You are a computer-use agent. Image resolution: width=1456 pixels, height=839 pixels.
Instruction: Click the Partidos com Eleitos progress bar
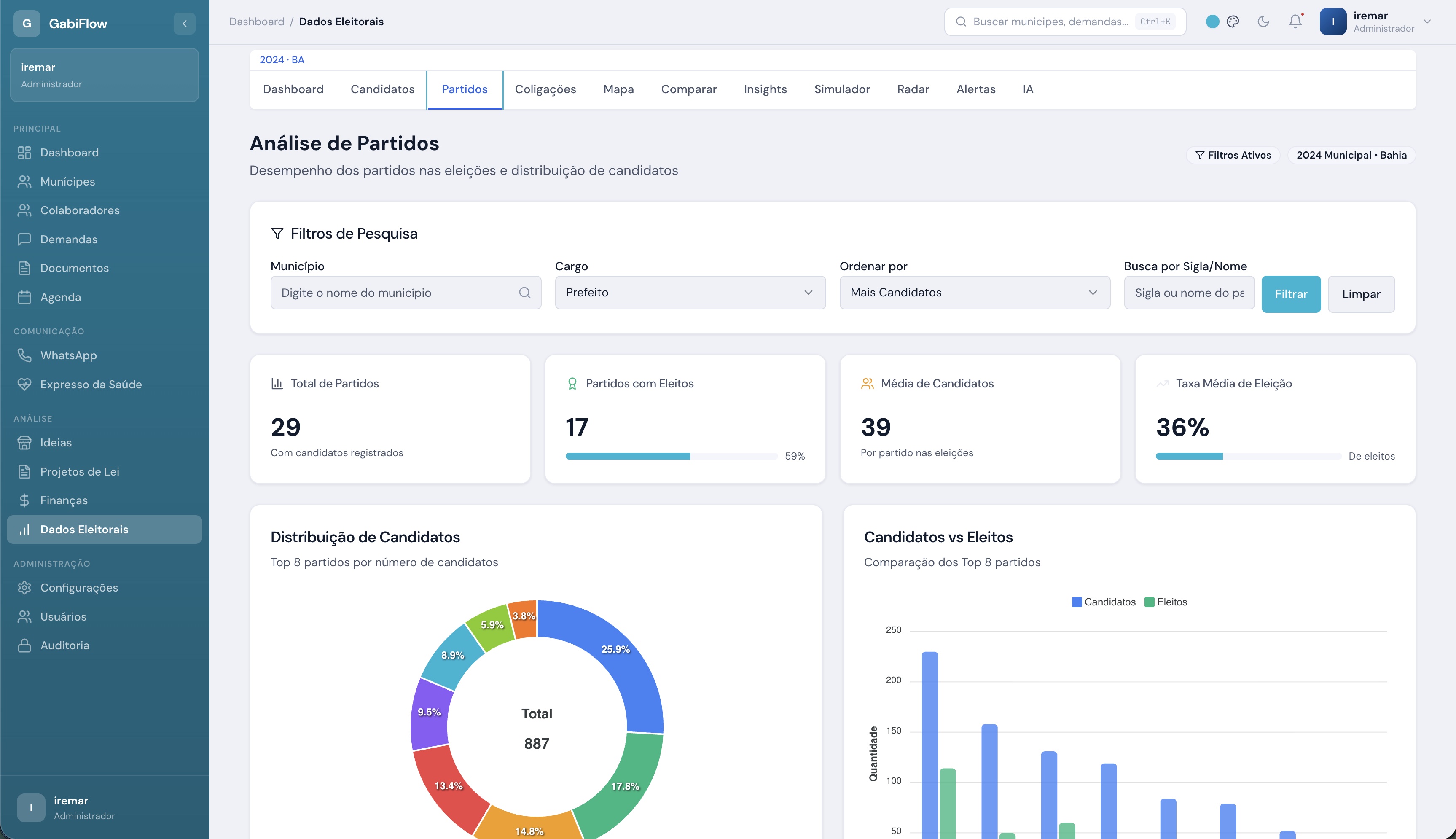tap(672, 456)
